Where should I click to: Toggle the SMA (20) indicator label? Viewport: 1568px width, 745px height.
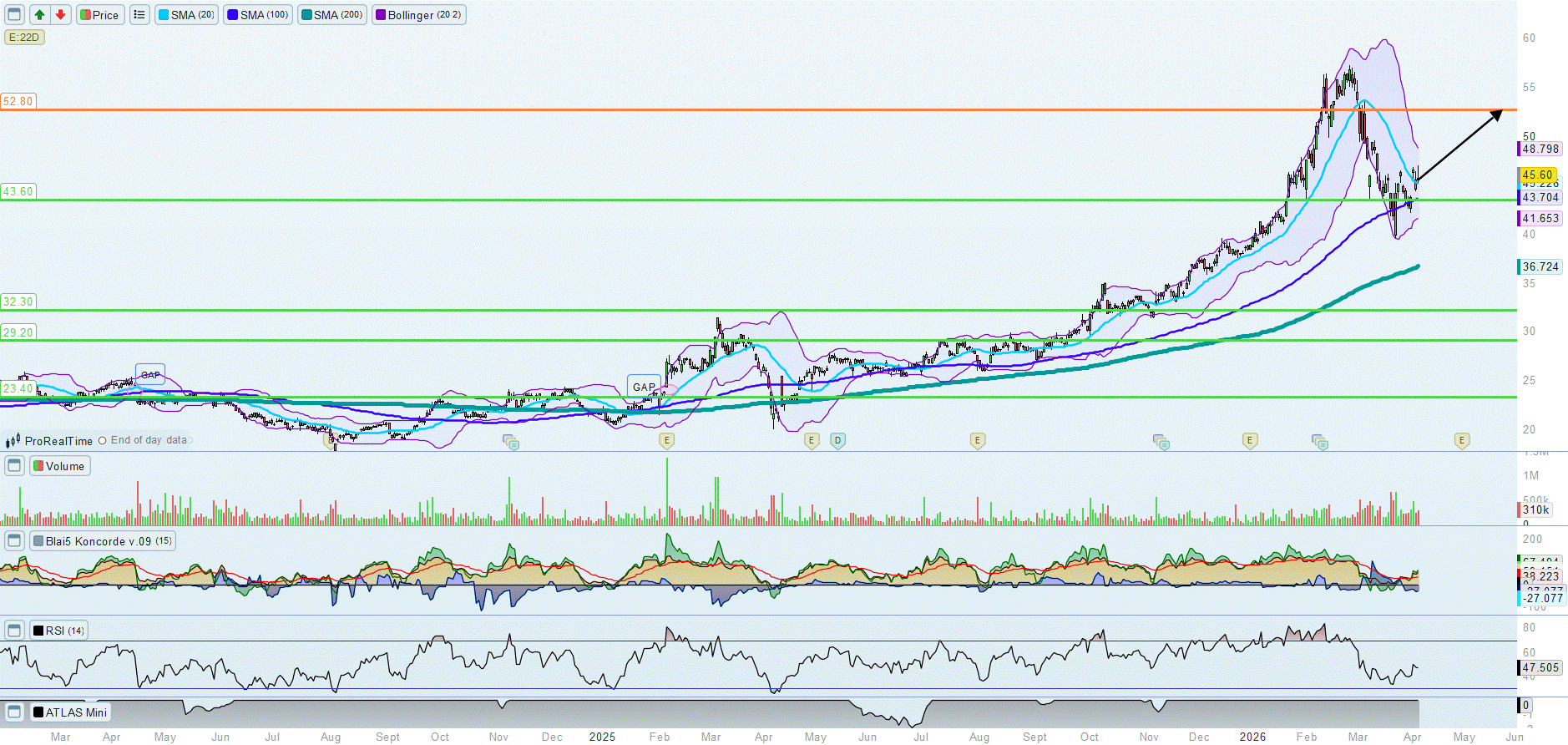pyautogui.click(x=186, y=15)
